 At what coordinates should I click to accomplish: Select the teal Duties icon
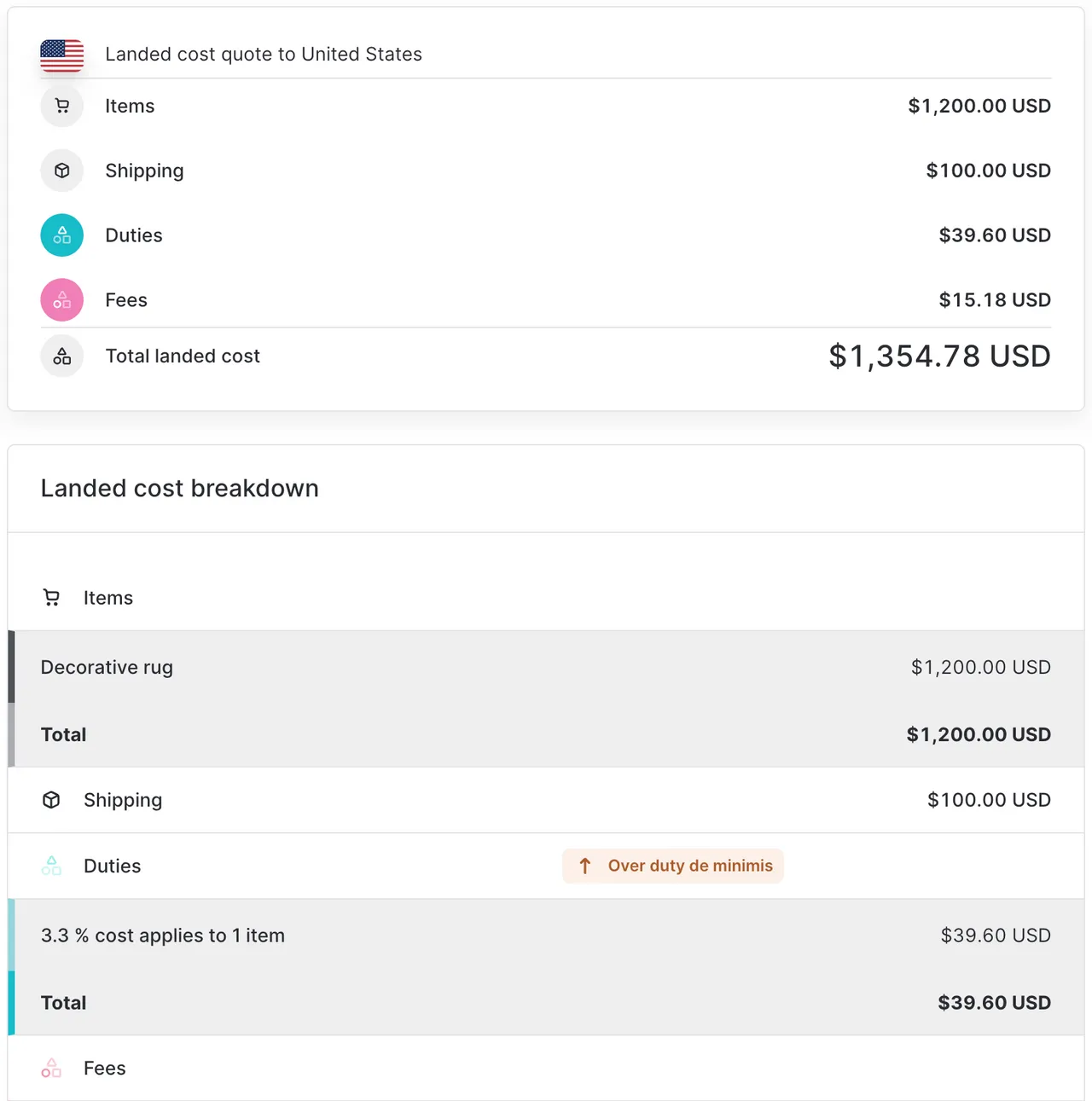[61, 235]
